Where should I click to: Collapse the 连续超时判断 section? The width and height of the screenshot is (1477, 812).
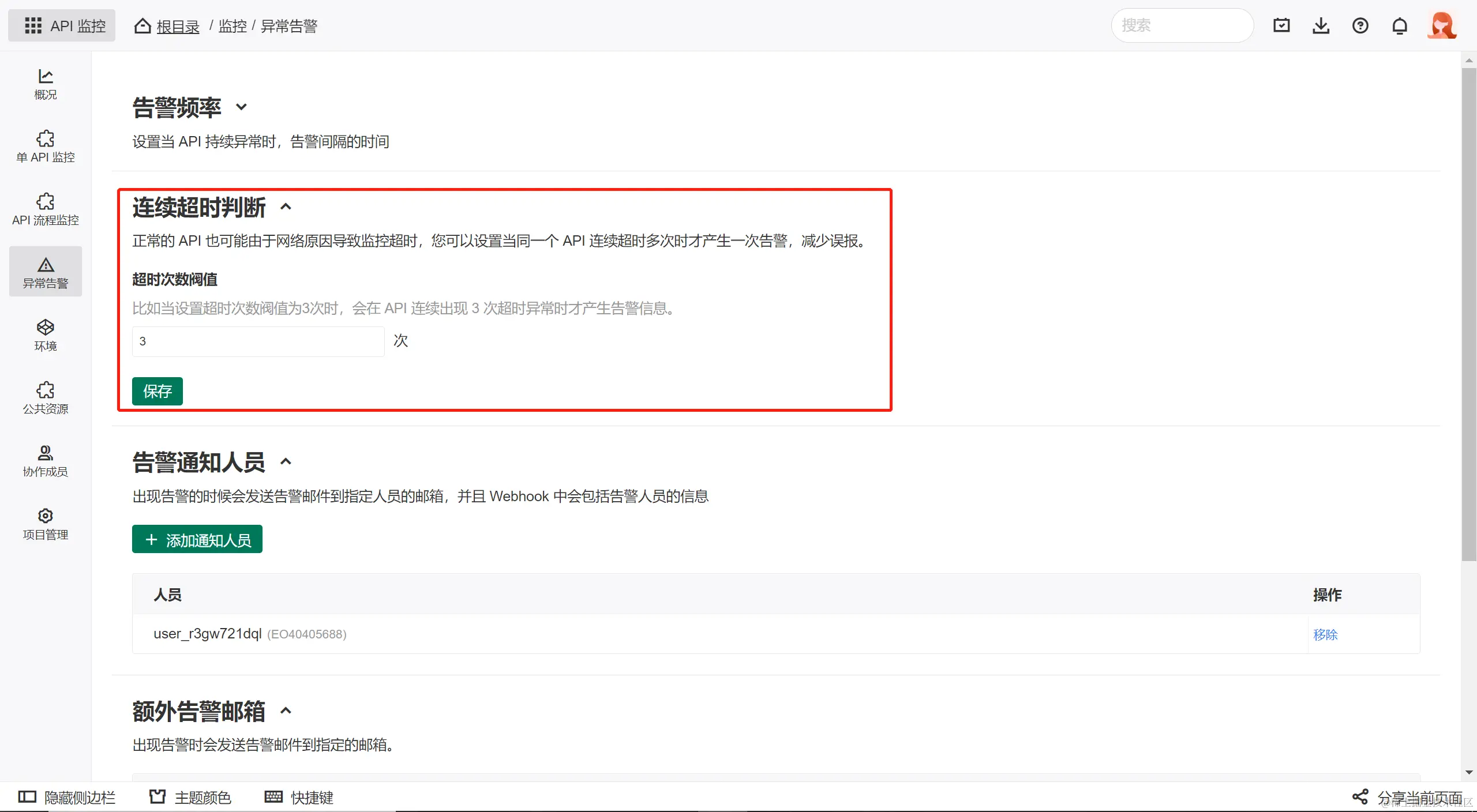(x=286, y=207)
